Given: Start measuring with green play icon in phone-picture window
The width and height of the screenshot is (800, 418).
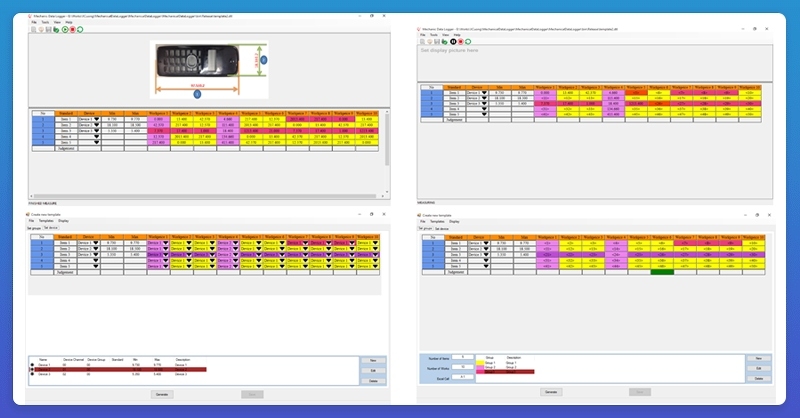Looking at the screenshot, I should [65, 30].
